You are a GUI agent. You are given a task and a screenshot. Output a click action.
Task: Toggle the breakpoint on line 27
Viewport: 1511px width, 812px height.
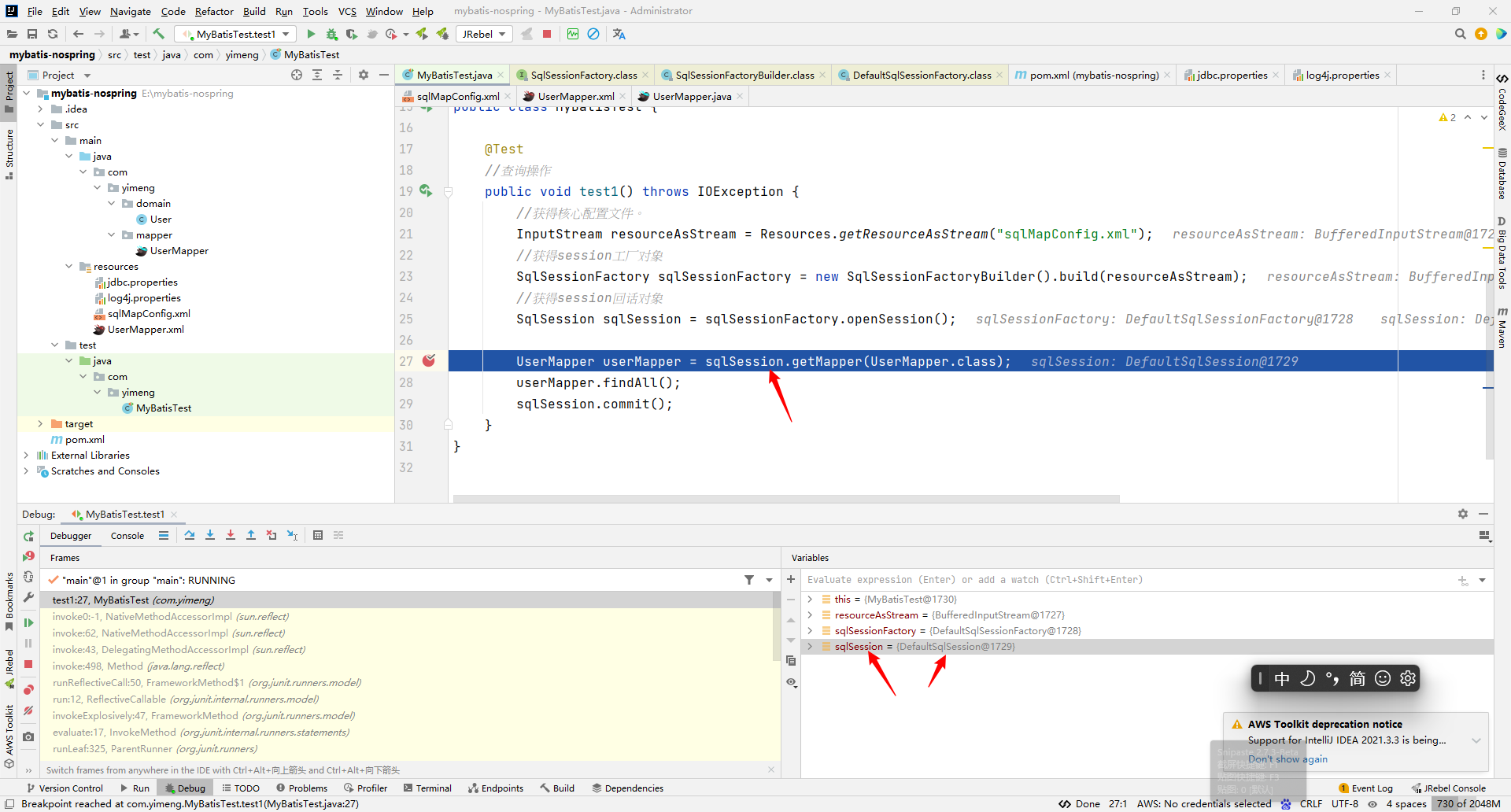coord(429,360)
